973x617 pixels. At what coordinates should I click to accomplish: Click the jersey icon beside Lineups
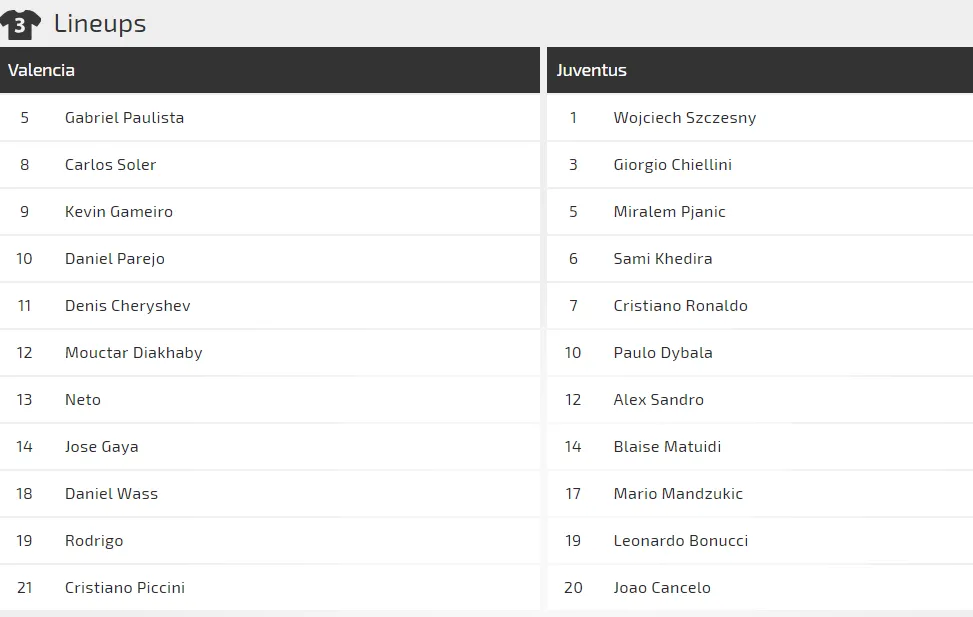(21, 23)
